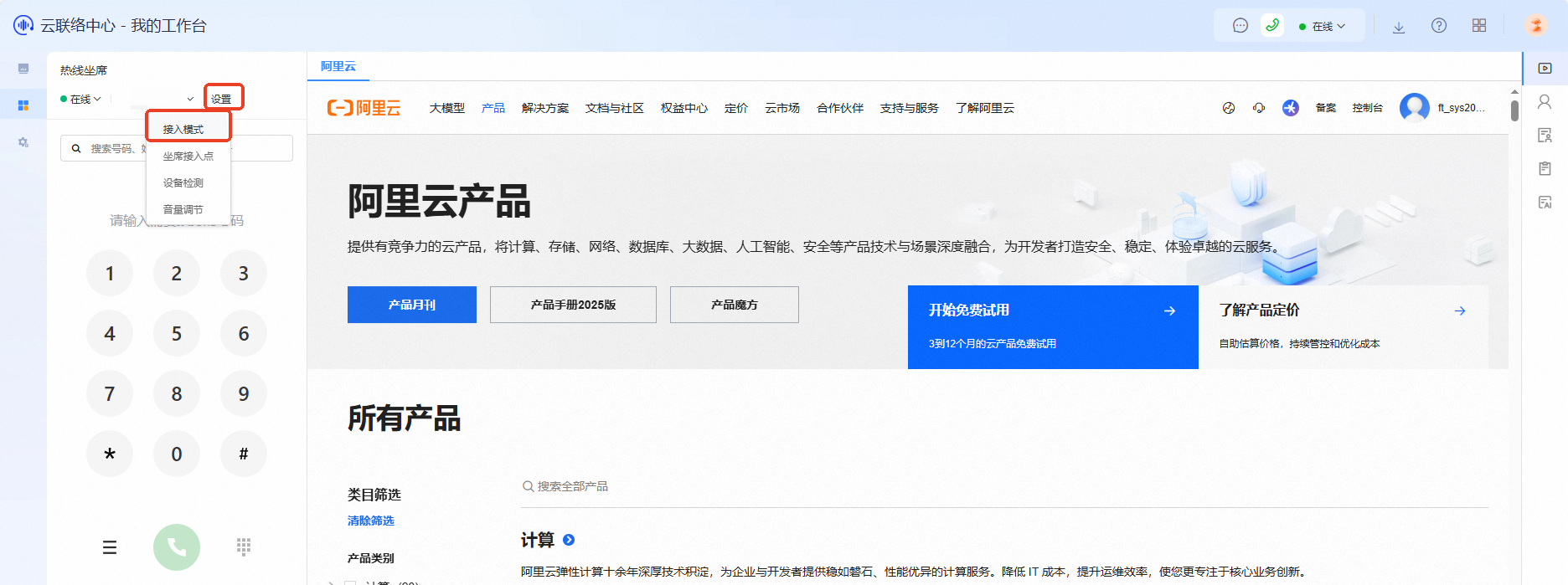Screen dimensions: 1568x585
Task: Open the hamburger list icon below keypad
Action: point(110,547)
